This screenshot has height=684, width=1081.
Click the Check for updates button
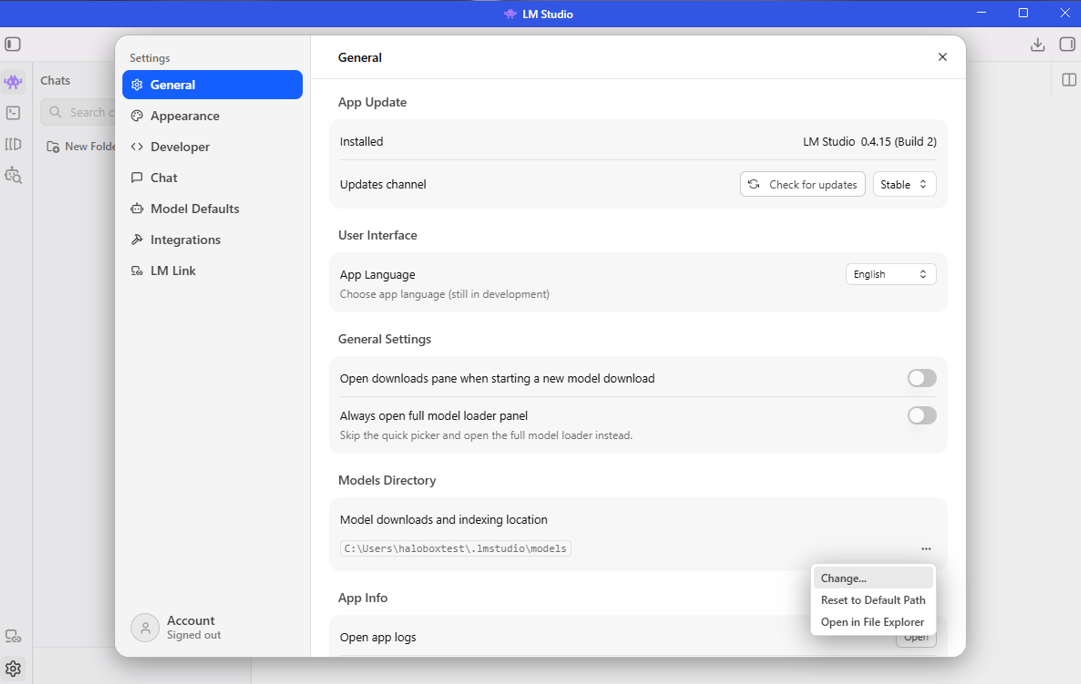point(802,184)
